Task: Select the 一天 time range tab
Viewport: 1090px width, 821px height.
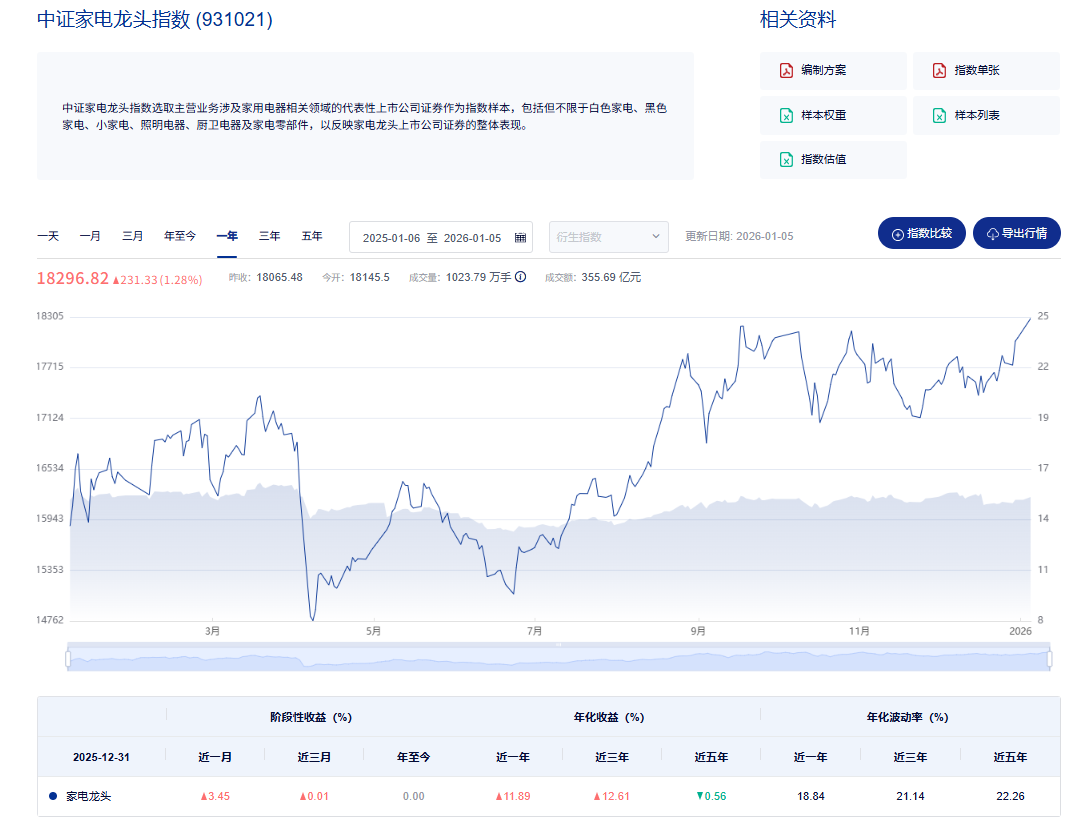Action: tap(48, 236)
